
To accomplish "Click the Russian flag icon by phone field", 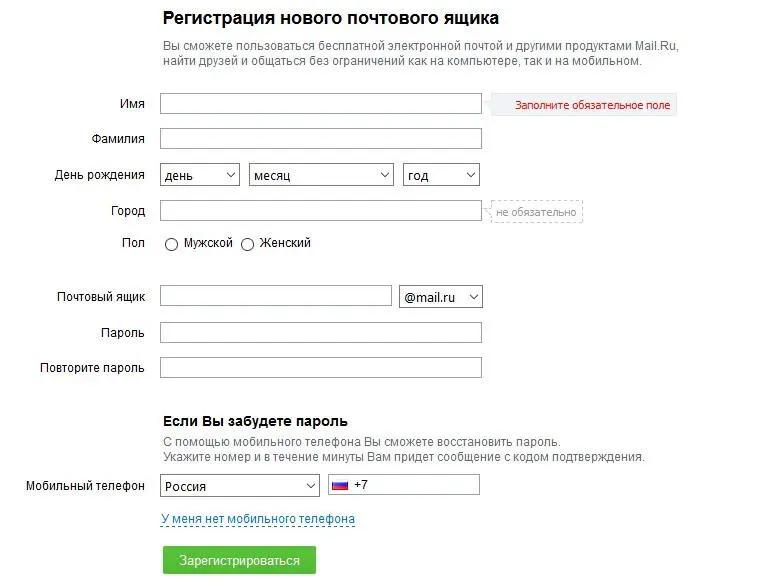I will pyautogui.click(x=339, y=485).
